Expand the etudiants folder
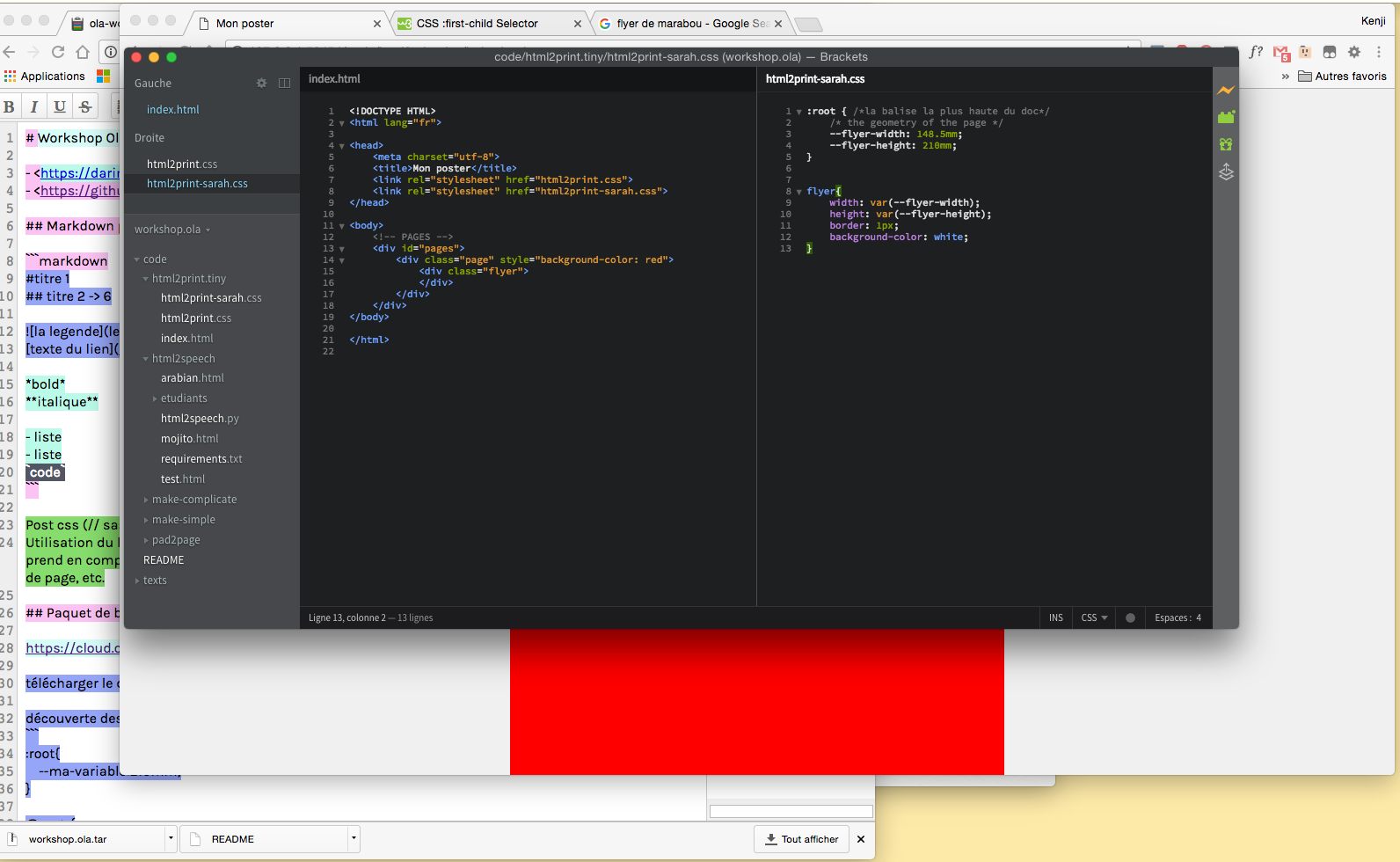The image size is (1400, 862). coord(155,398)
